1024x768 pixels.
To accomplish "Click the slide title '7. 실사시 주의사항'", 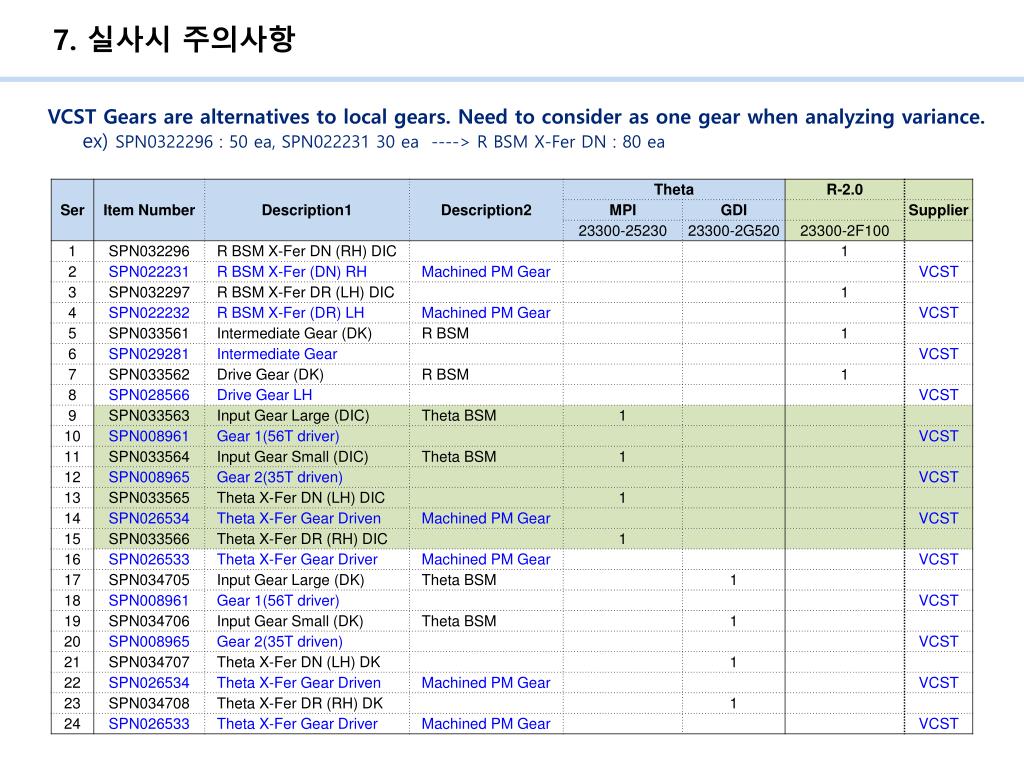I will pyautogui.click(x=174, y=39).
